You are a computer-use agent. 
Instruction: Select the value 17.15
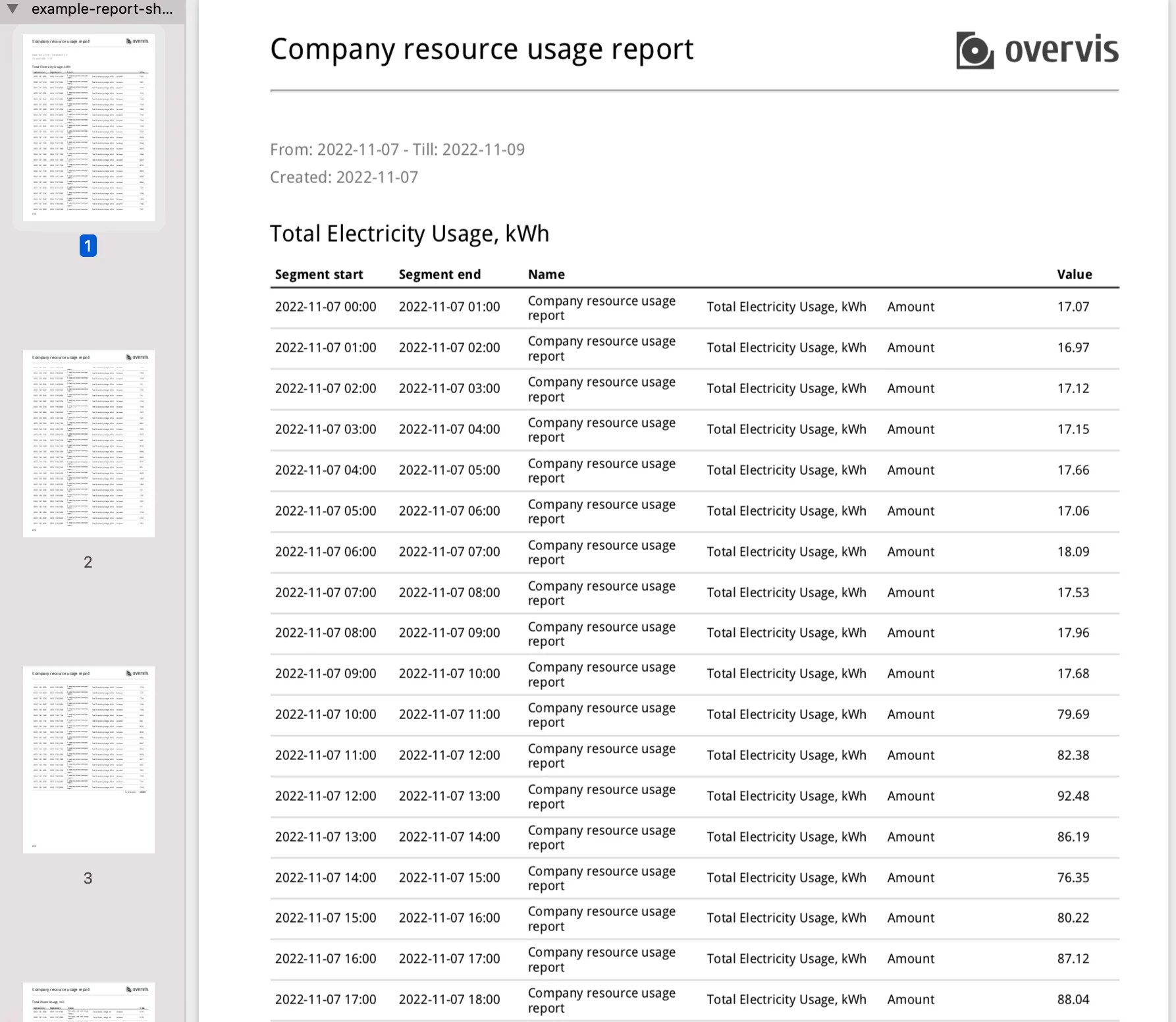tap(1073, 429)
